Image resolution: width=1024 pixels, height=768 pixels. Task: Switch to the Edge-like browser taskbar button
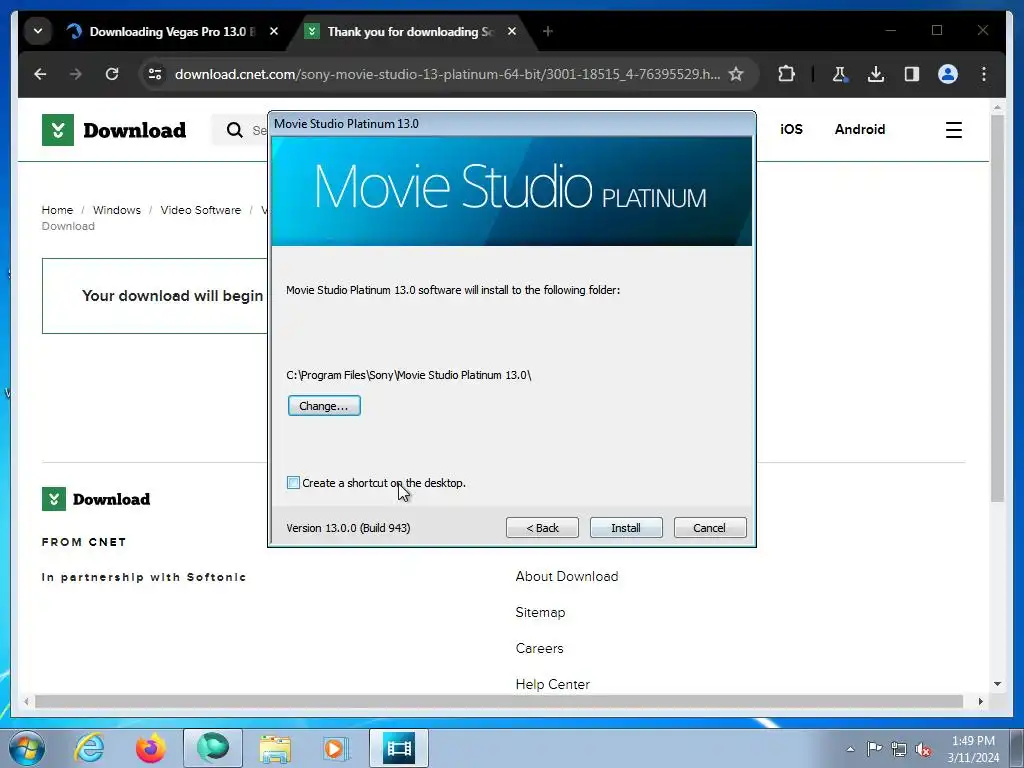click(213, 748)
